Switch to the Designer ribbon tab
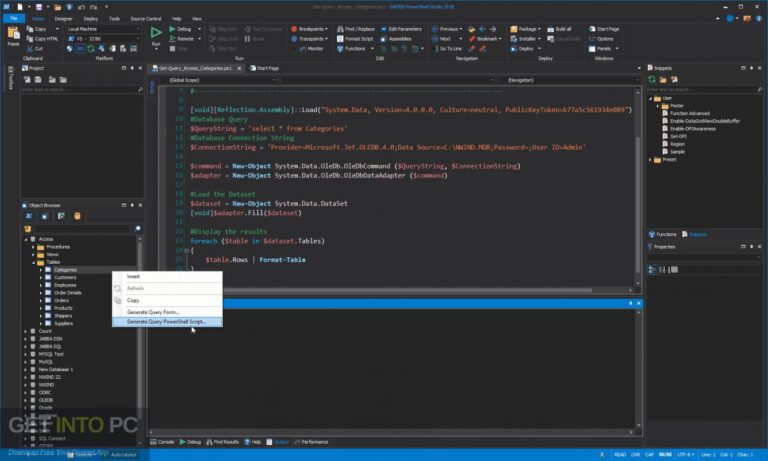The image size is (768, 461). point(63,19)
